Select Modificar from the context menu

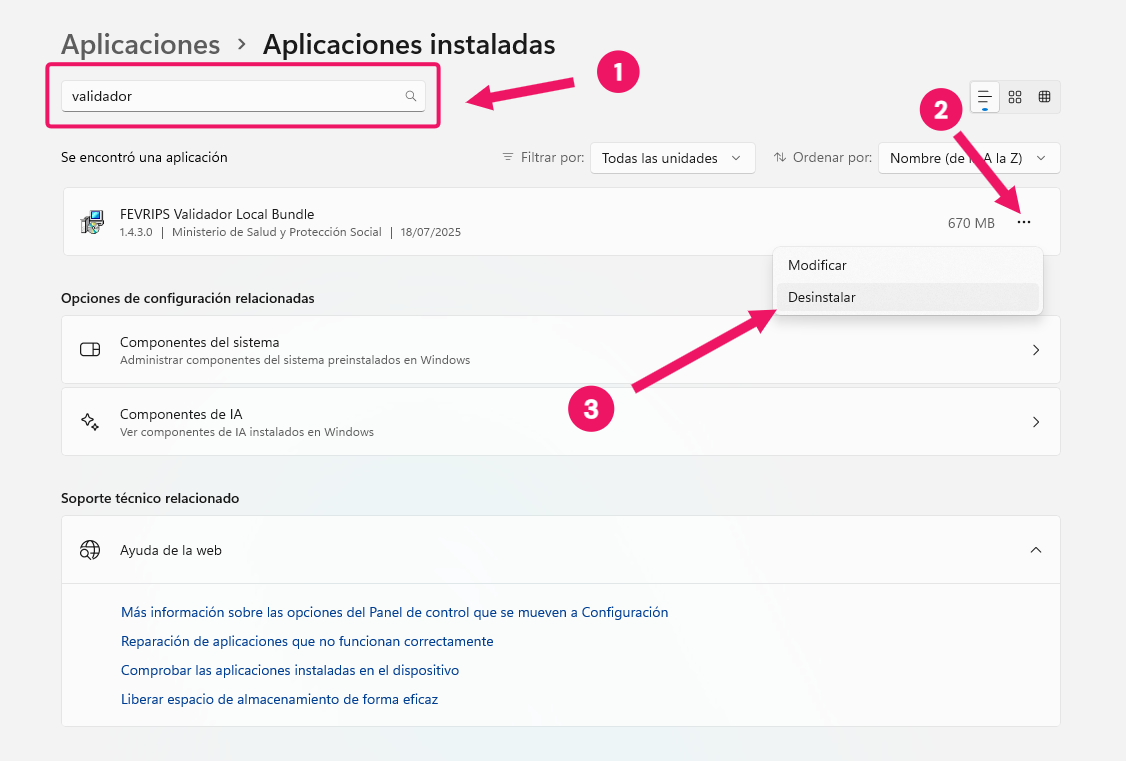click(817, 265)
